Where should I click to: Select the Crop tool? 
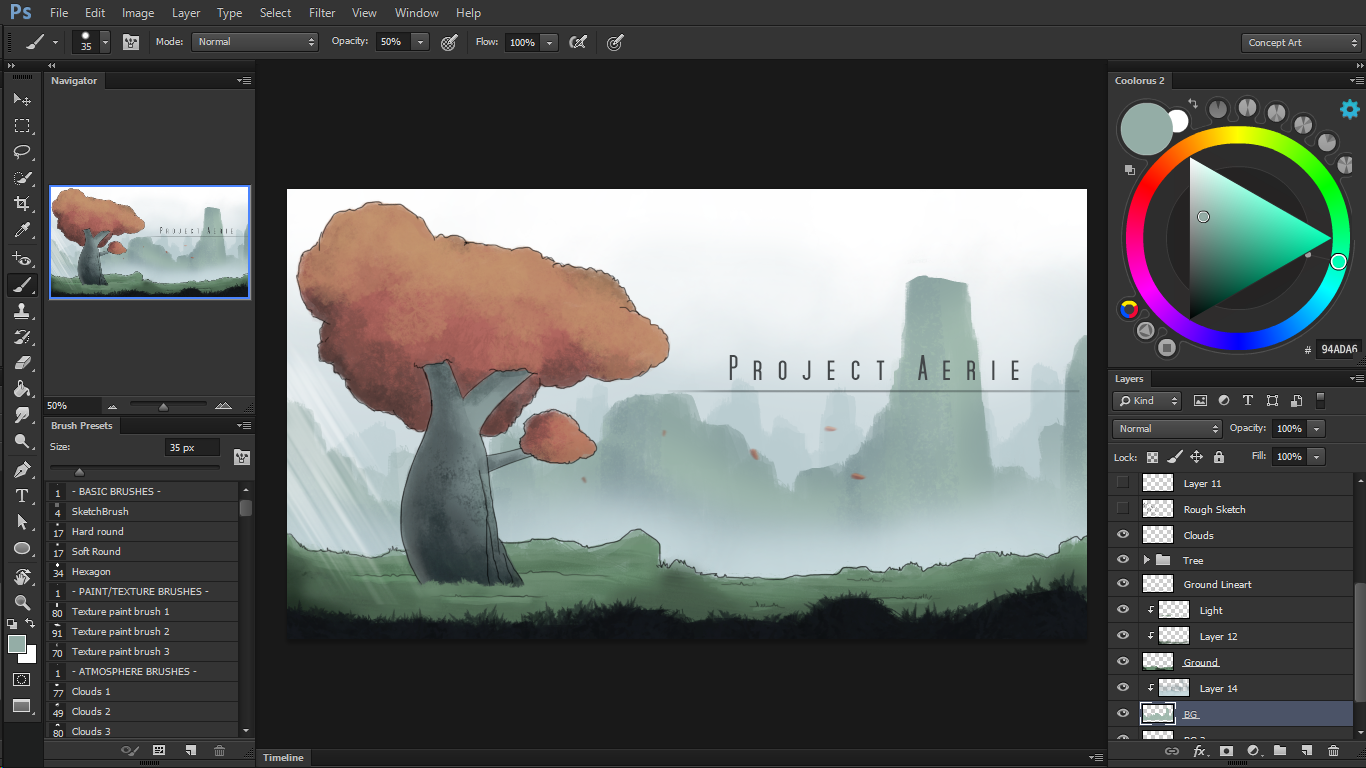point(22,204)
